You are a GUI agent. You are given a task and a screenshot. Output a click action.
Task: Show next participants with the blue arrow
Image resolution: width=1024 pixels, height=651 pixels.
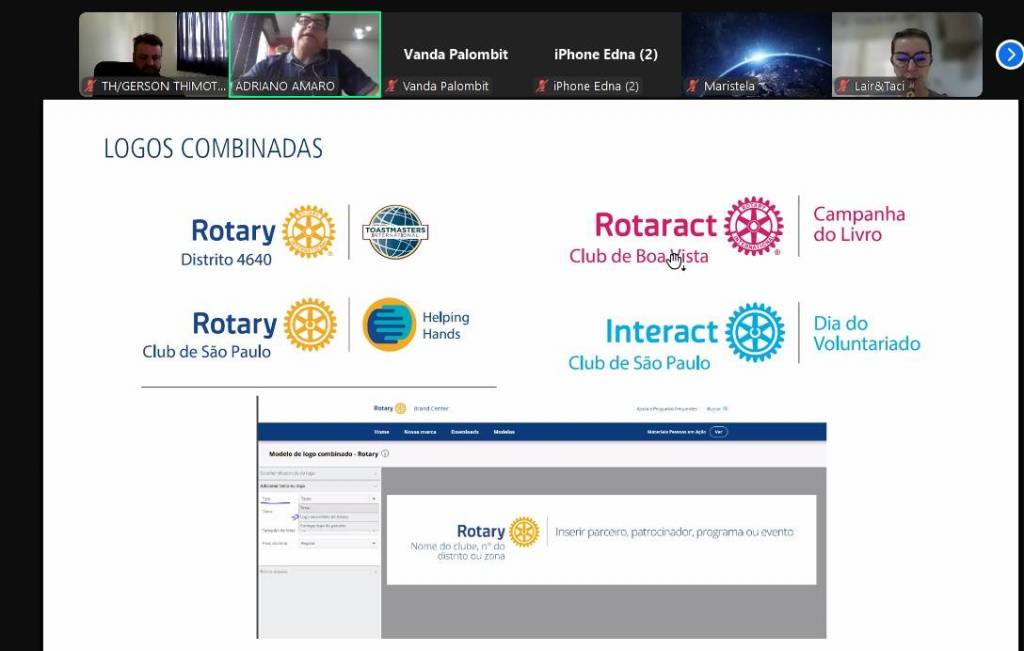click(1009, 55)
